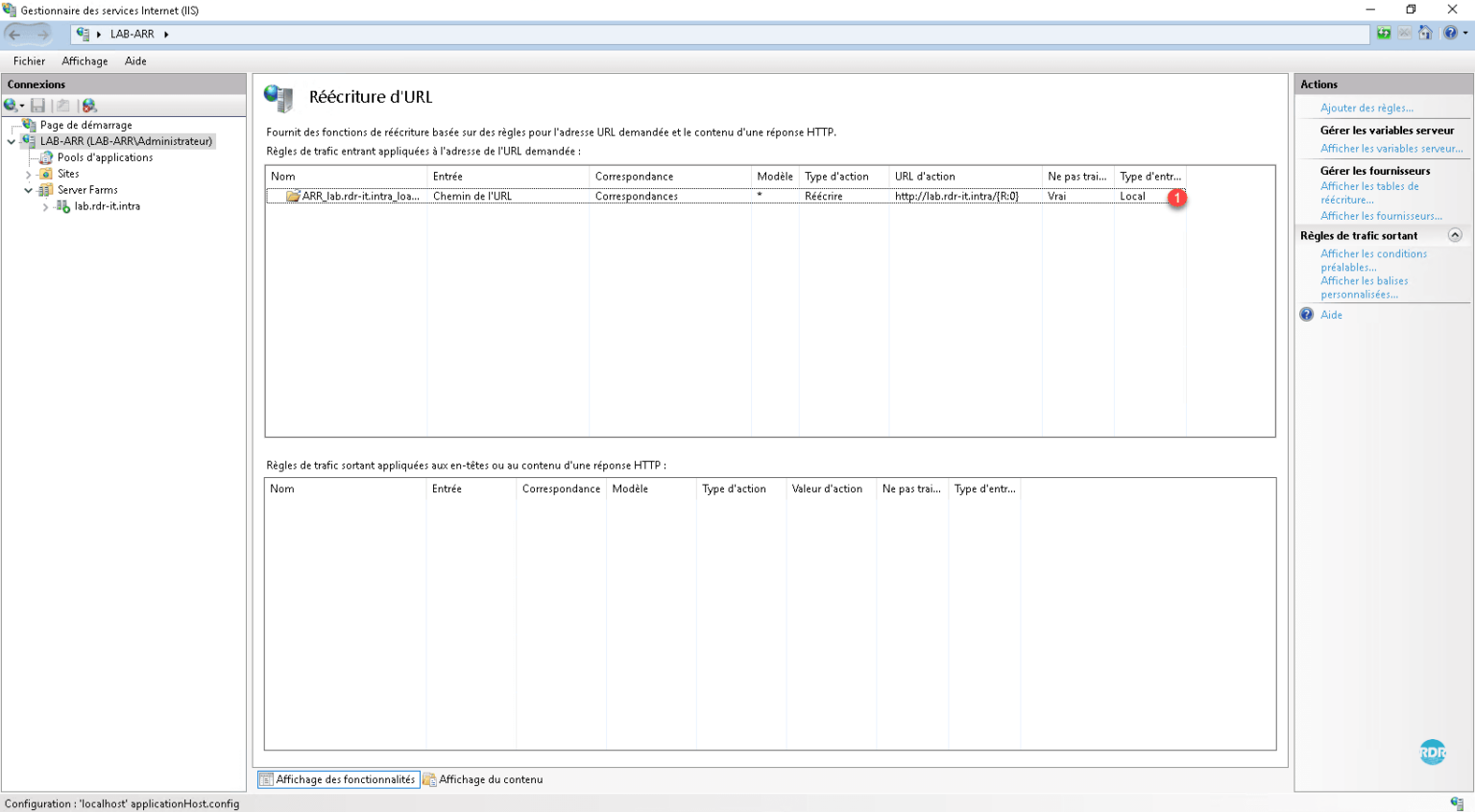
Task: Open the Aide menu in the menu bar
Action: [x=135, y=61]
